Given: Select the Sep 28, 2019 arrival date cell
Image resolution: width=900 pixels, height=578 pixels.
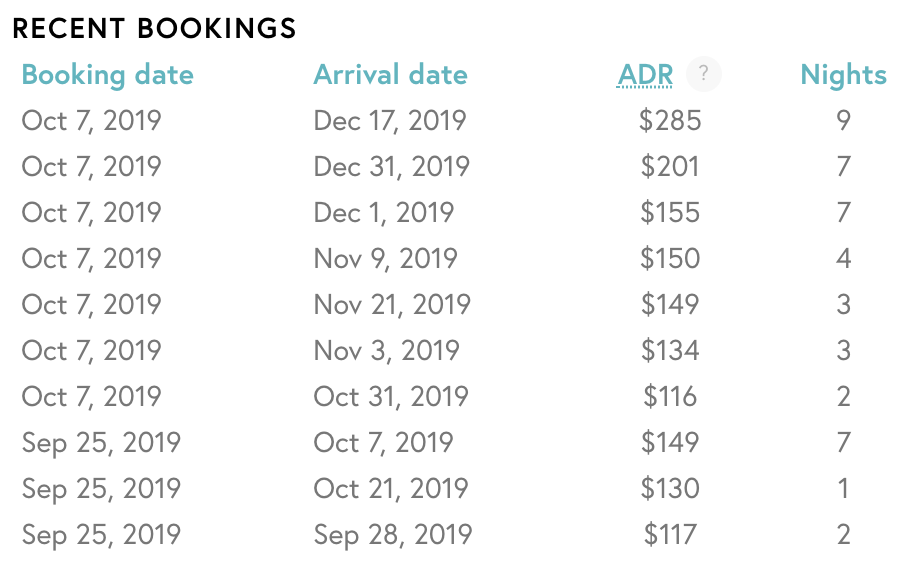Looking at the screenshot, I should coord(393,534).
